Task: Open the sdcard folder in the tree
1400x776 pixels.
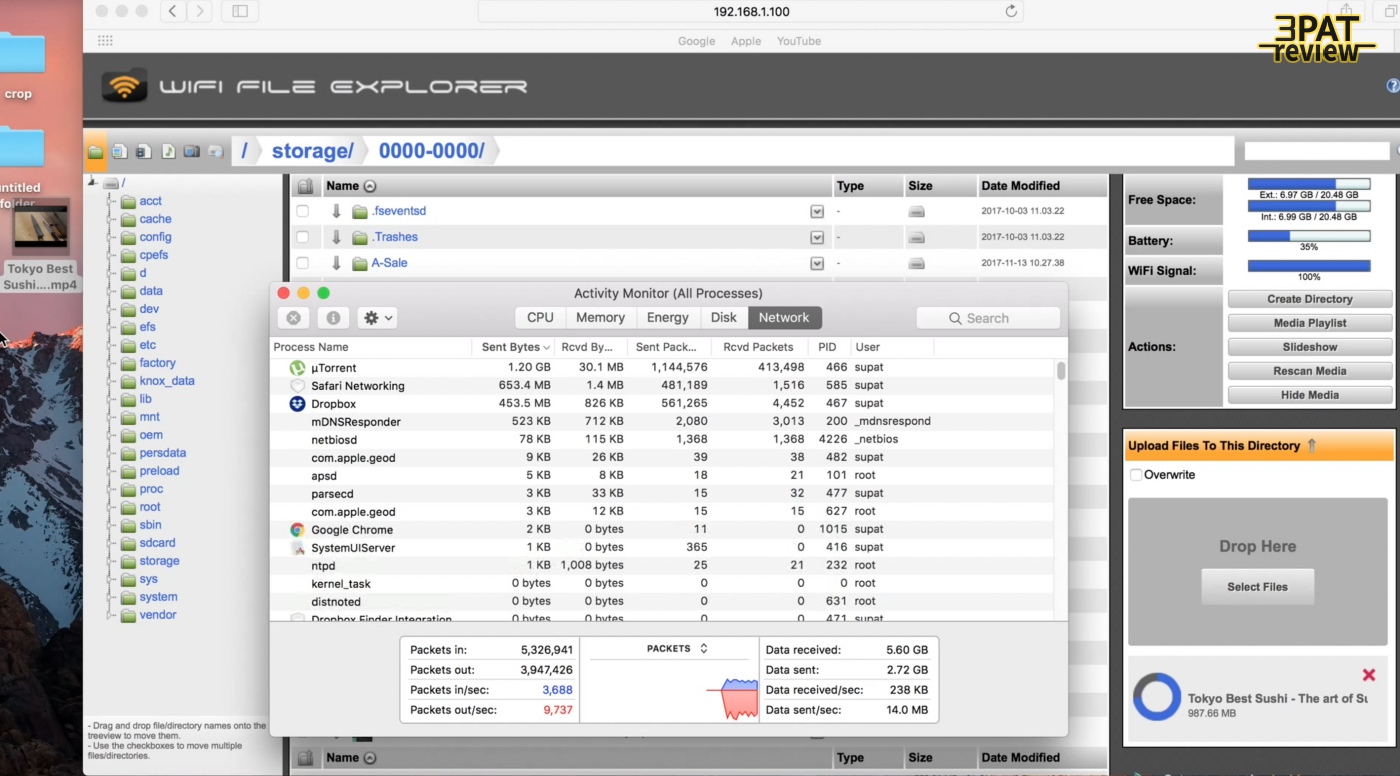Action: tap(157, 543)
